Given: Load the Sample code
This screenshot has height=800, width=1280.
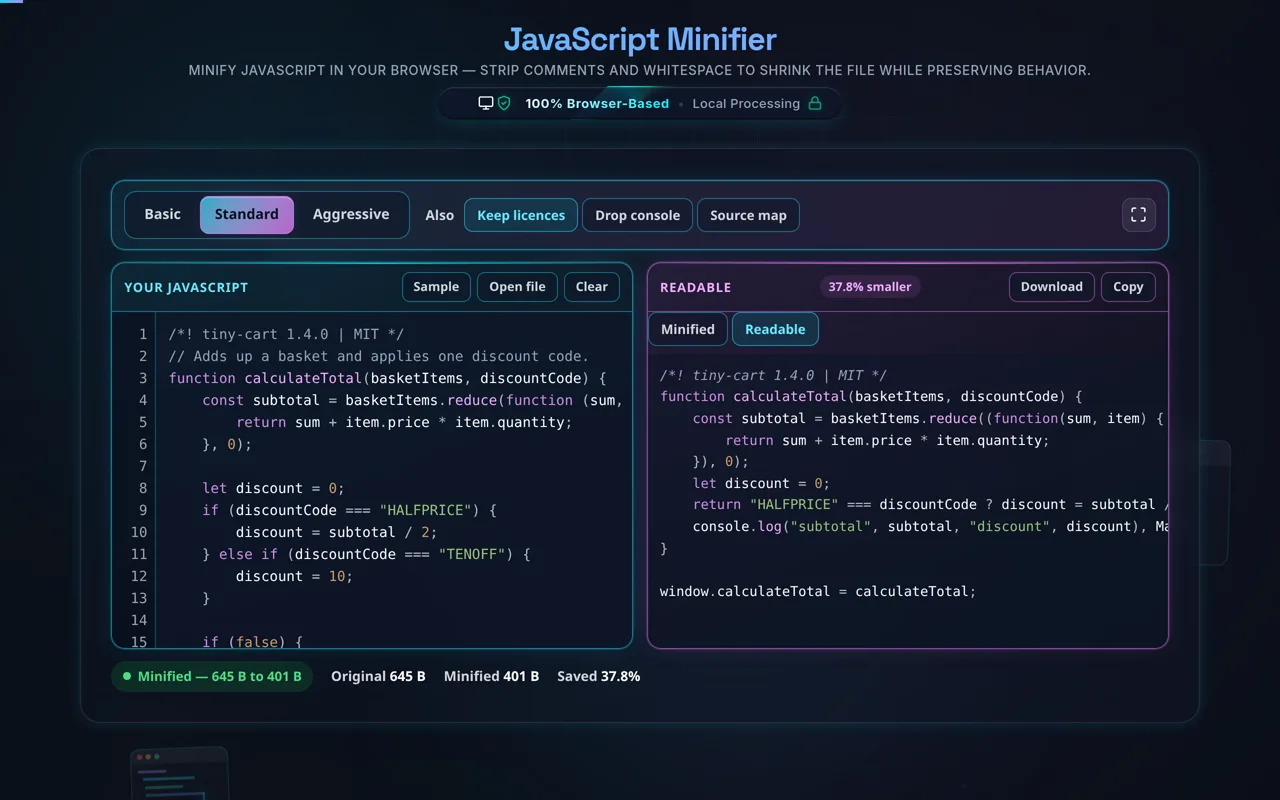Looking at the screenshot, I should tap(436, 287).
